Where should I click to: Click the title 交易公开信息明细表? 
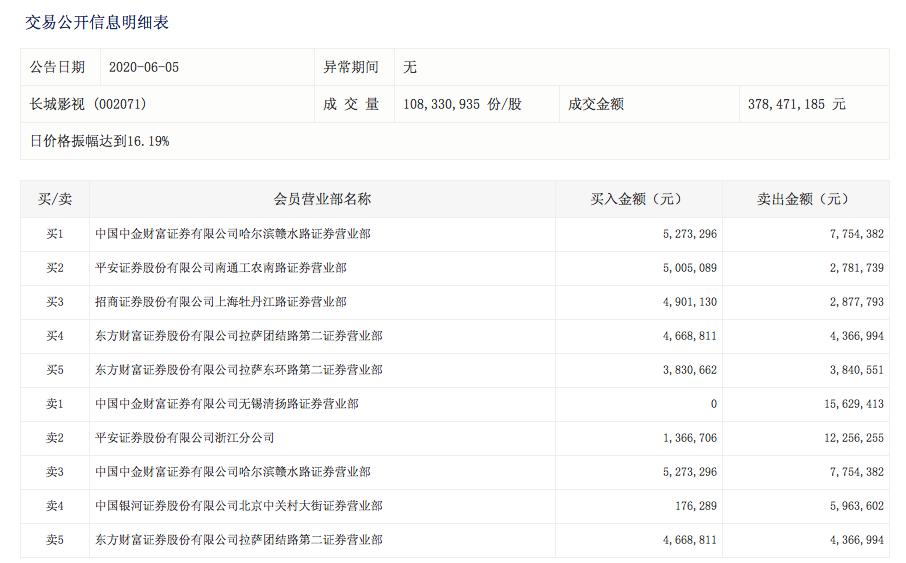point(96,23)
